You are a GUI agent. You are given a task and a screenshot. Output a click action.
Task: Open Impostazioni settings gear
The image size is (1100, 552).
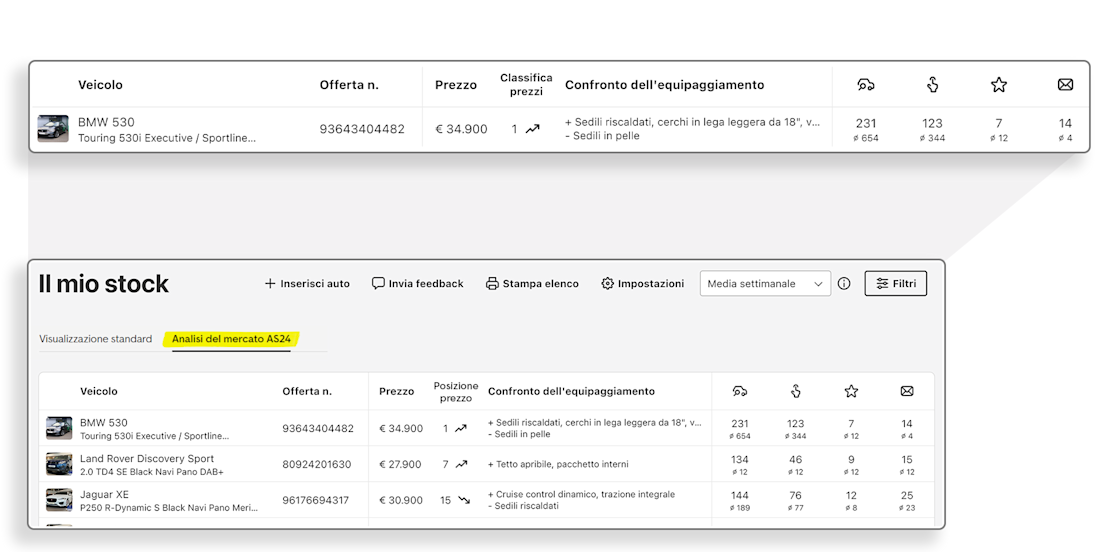(643, 283)
